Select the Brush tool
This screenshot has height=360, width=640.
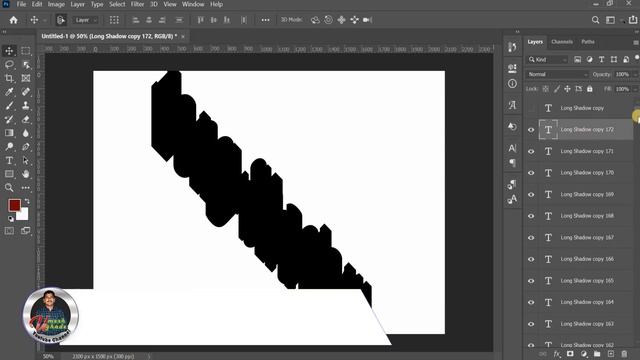click(9, 106)
